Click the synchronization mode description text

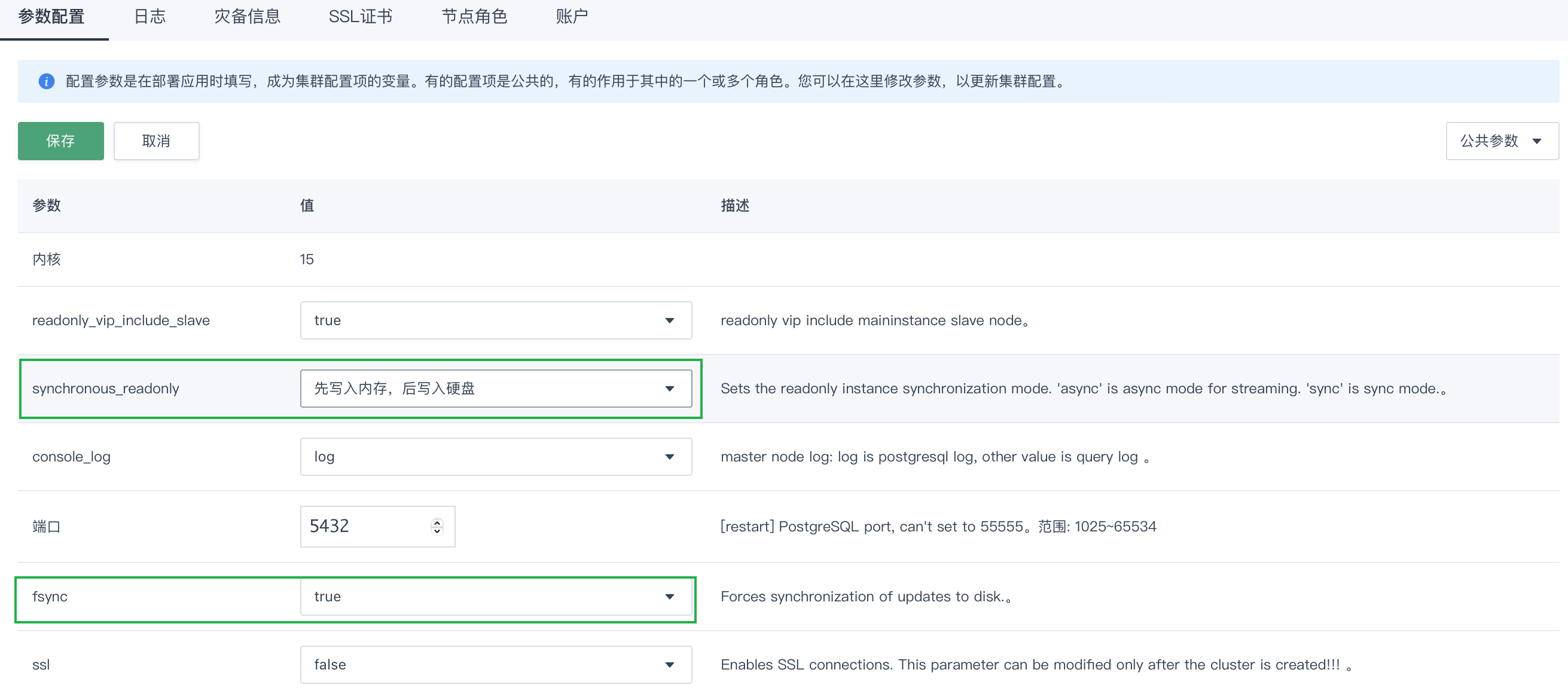click(x=1084, y=389)
